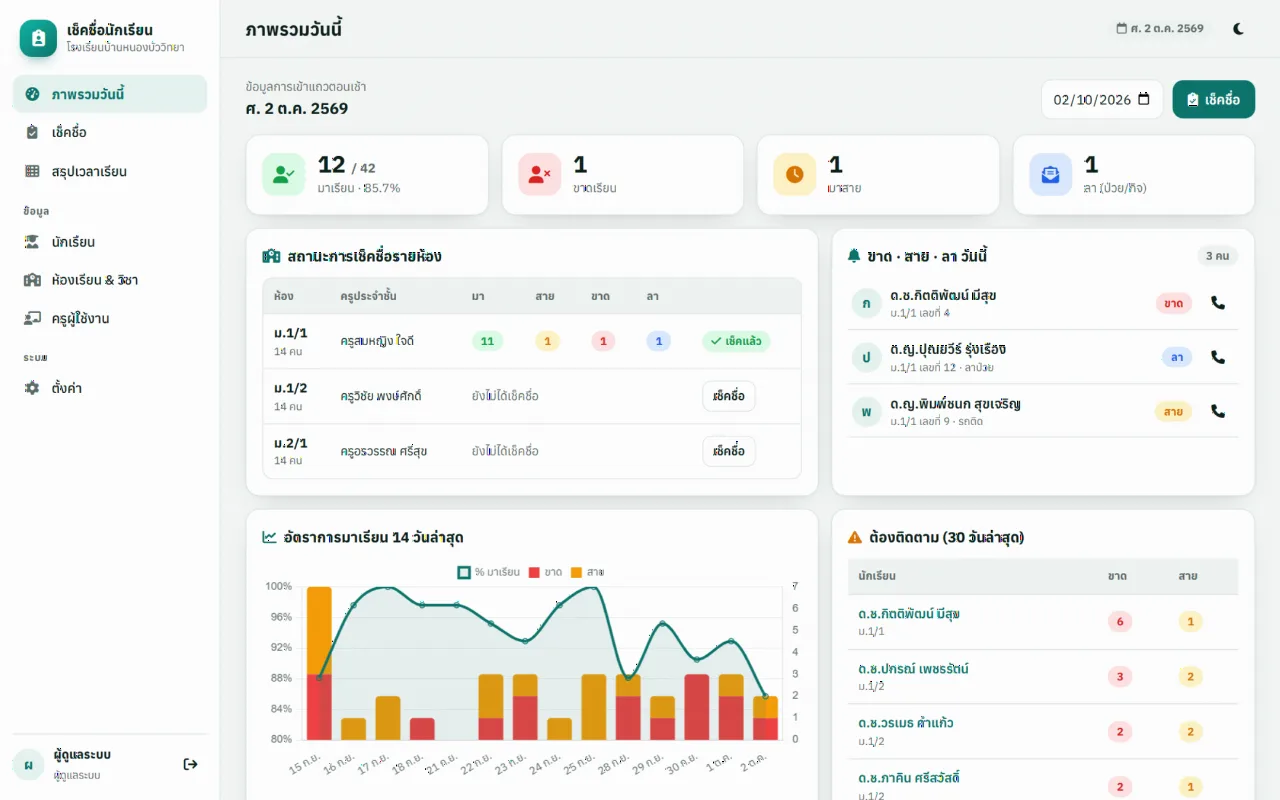Screen dimensions: 1280x800
Task: Click the green เช็คชื่อ button at top
Action: click(x=1213, y=99)
